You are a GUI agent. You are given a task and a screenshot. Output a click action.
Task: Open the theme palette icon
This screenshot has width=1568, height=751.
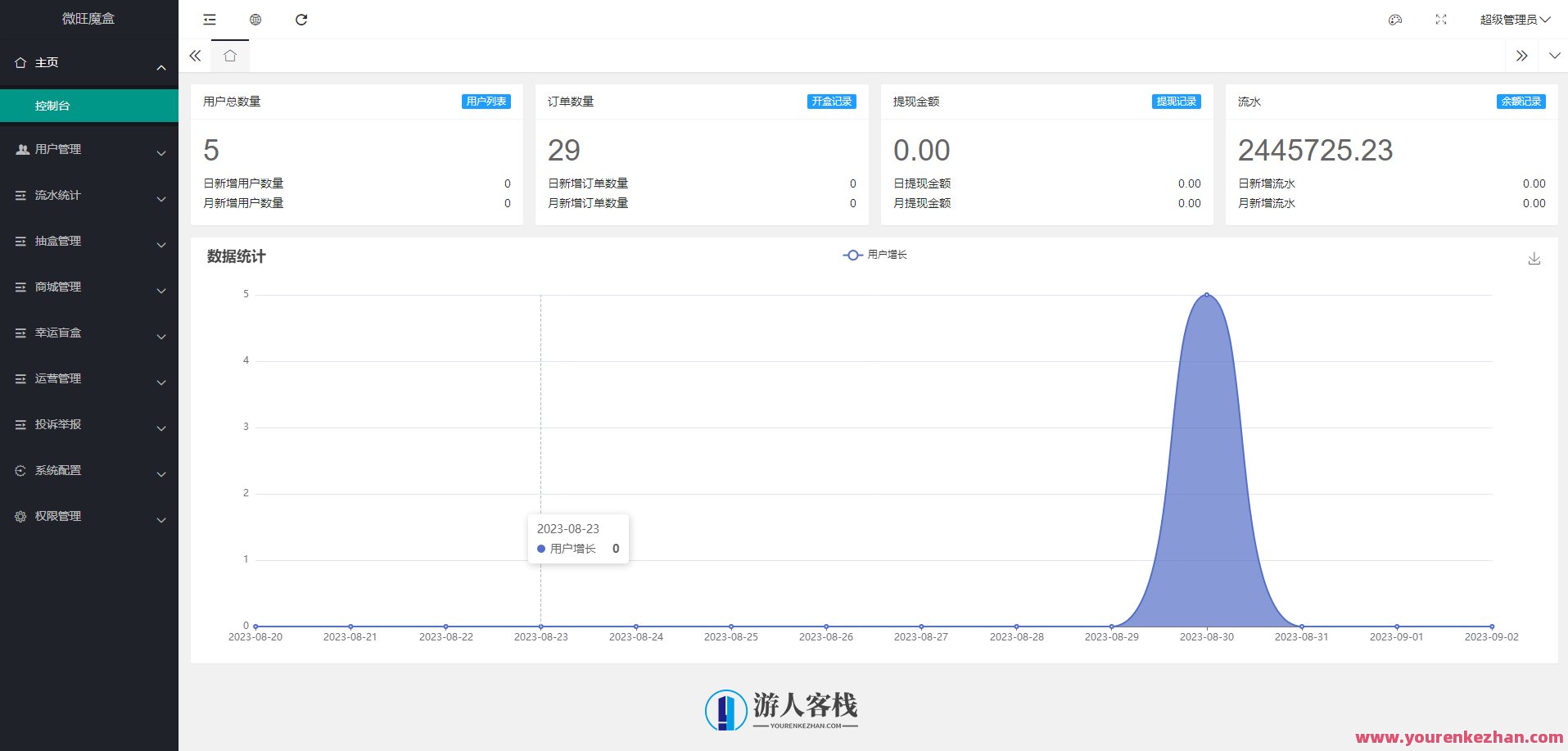1394,19
